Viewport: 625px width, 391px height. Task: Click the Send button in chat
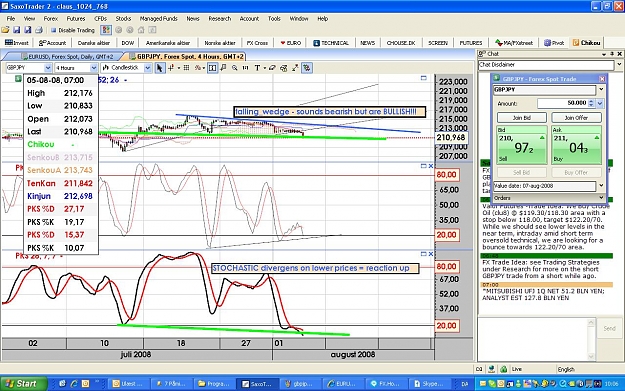pyautogui.click(x=609, y=328)
